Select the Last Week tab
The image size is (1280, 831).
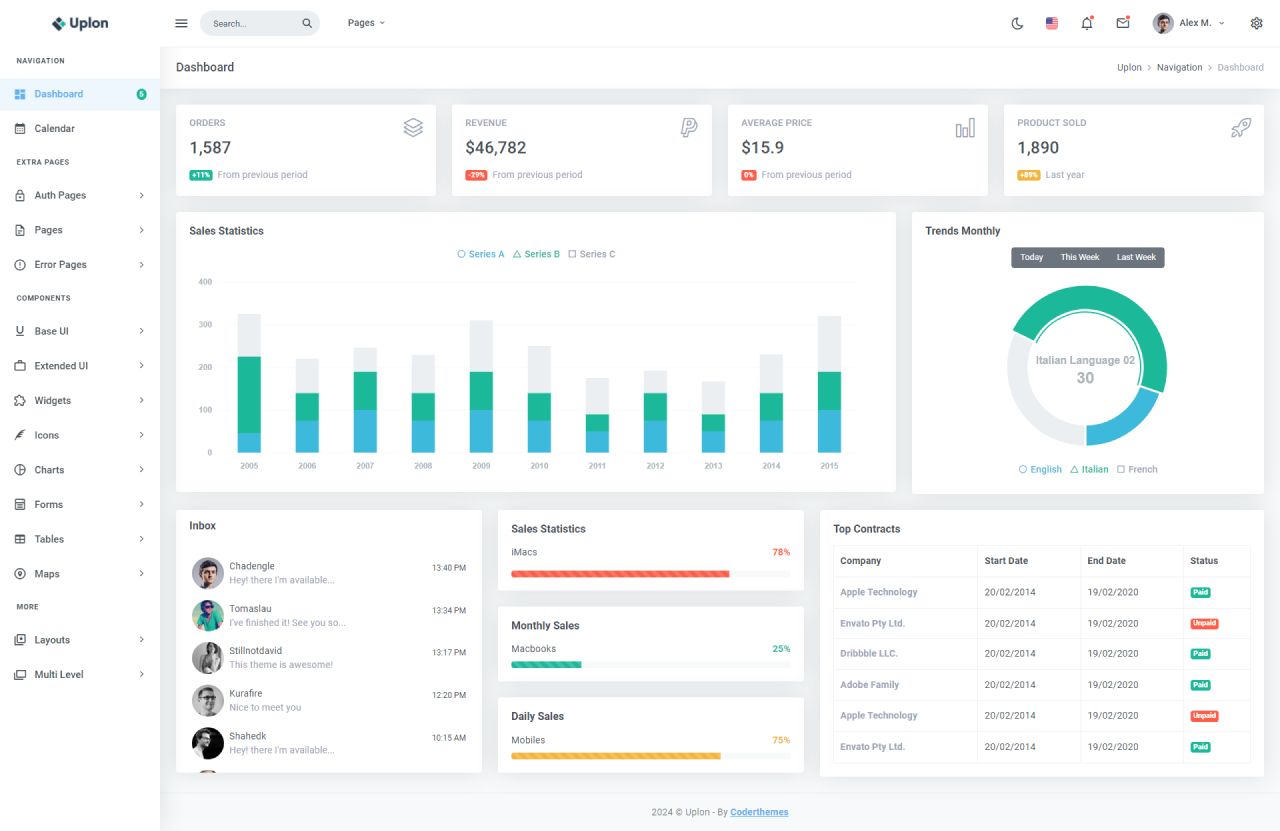click(x=1136, y=258)
